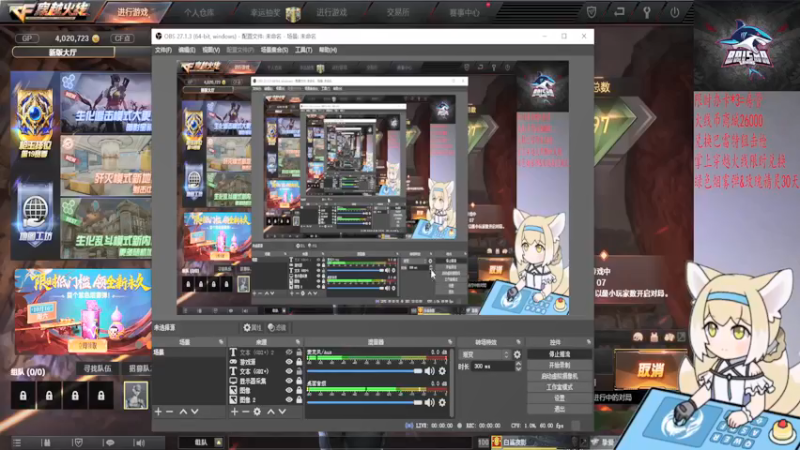Image resolution: width=800 pixels, height=450 pixels.
Task: Mute the 麦克风/Aux audio channel
Action: click(x=430, y=371)
